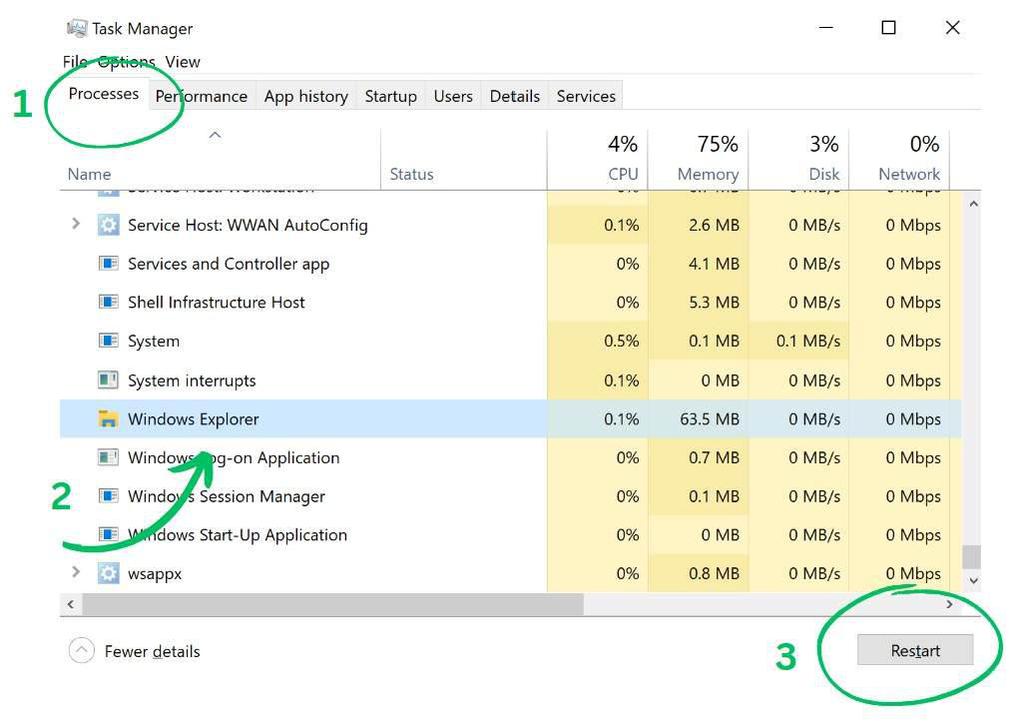Image resolution: width=1024 pixels, height=721 pixels.
Task: Click the horizontal scrollbar right arrow
Action: tap(950, 605)
